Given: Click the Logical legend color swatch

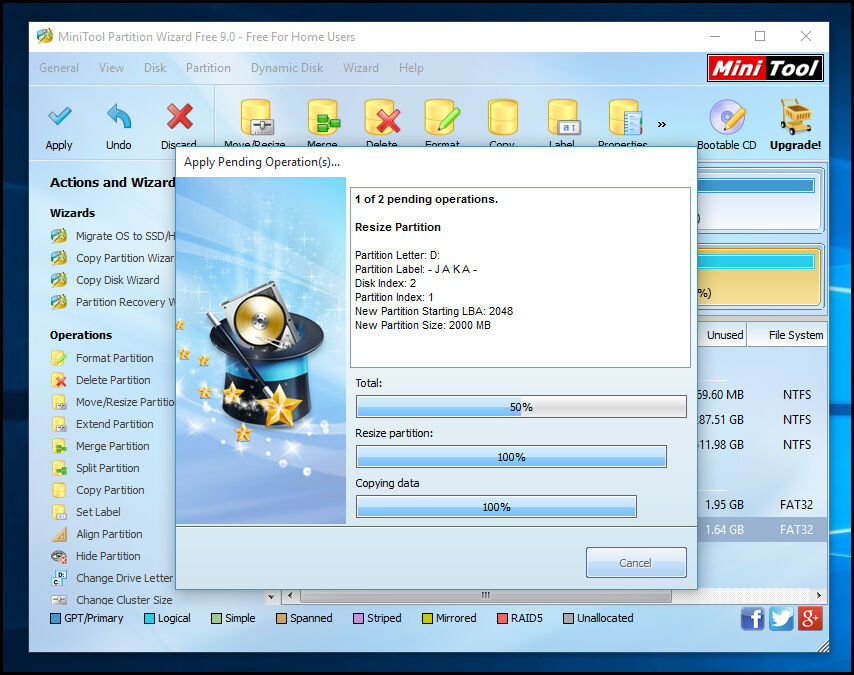Looking at the screenshot, I should 149,619.
